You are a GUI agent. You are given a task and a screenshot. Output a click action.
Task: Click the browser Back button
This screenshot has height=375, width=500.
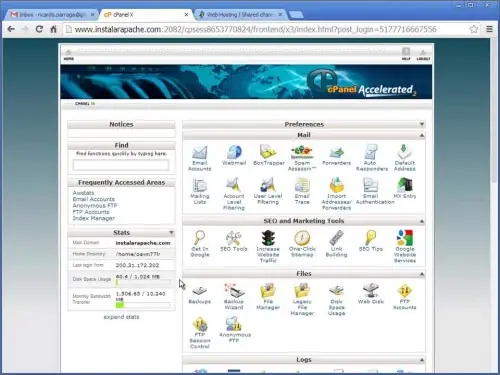[x=11, y=29]
